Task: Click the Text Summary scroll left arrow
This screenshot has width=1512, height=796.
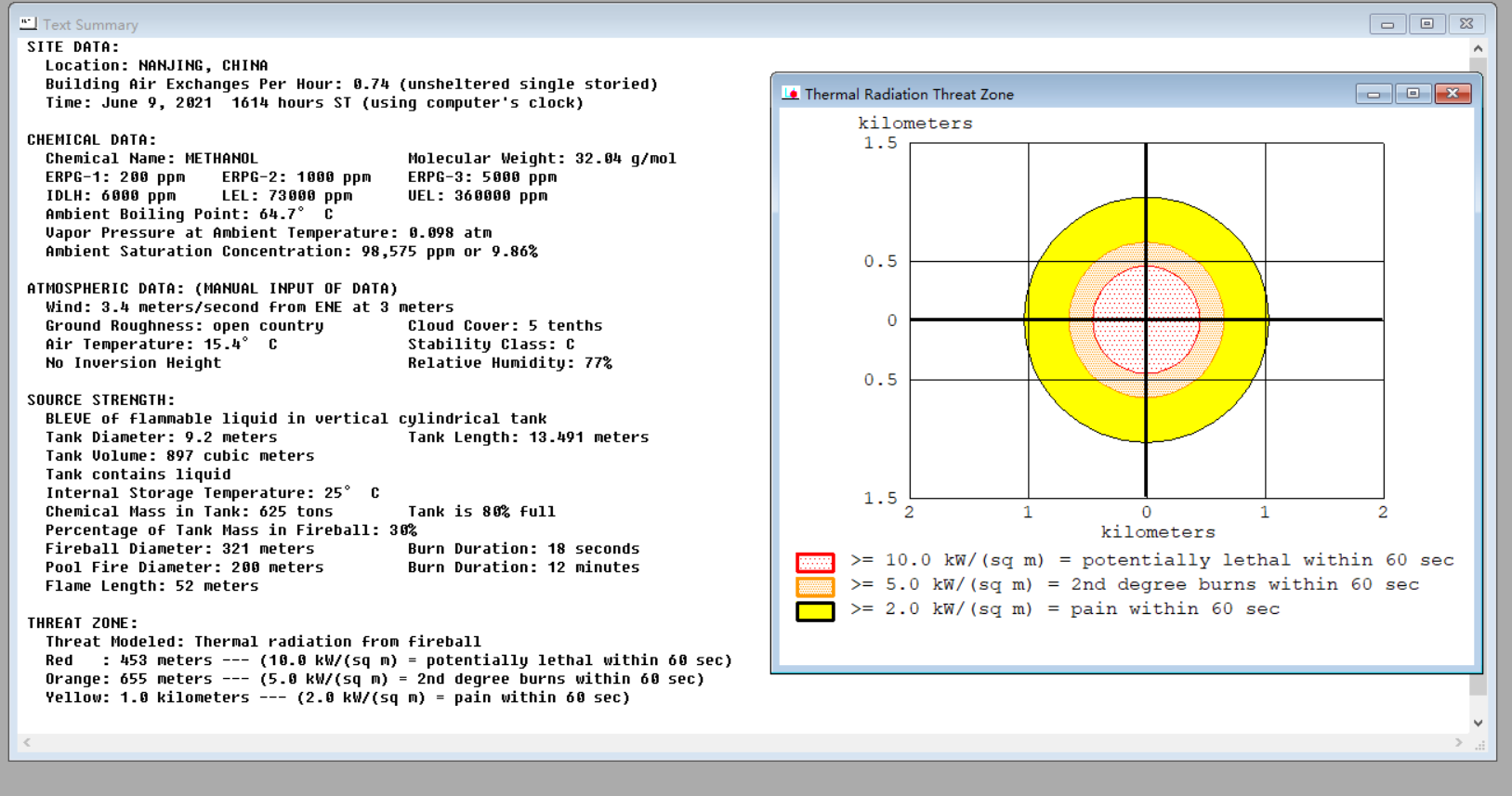Action: [27, 742]
